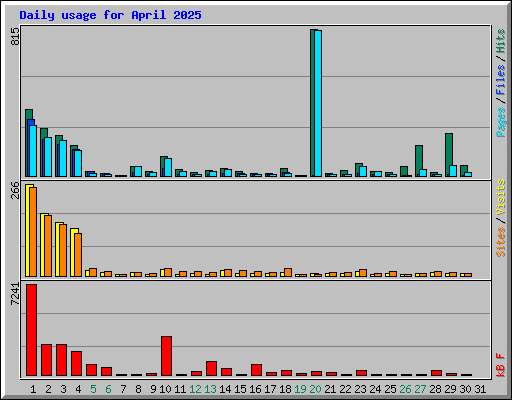Select green weekend day label 13
The height and width of the screenshot is (400, 512).
pyautogui.click(x=210, y=389)
